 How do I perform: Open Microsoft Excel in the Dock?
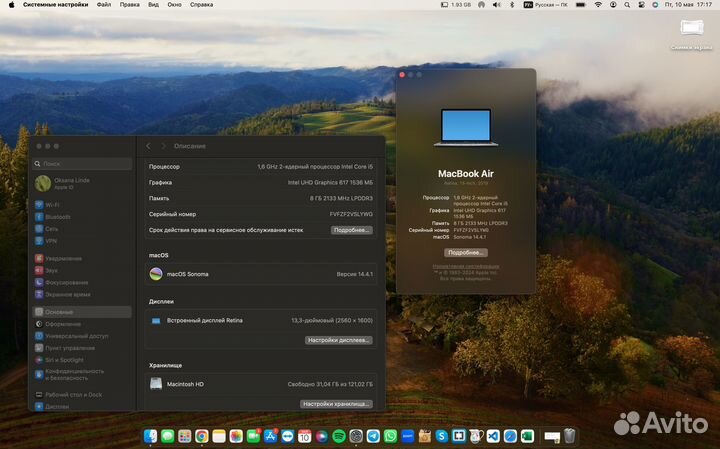click(527, 436)
